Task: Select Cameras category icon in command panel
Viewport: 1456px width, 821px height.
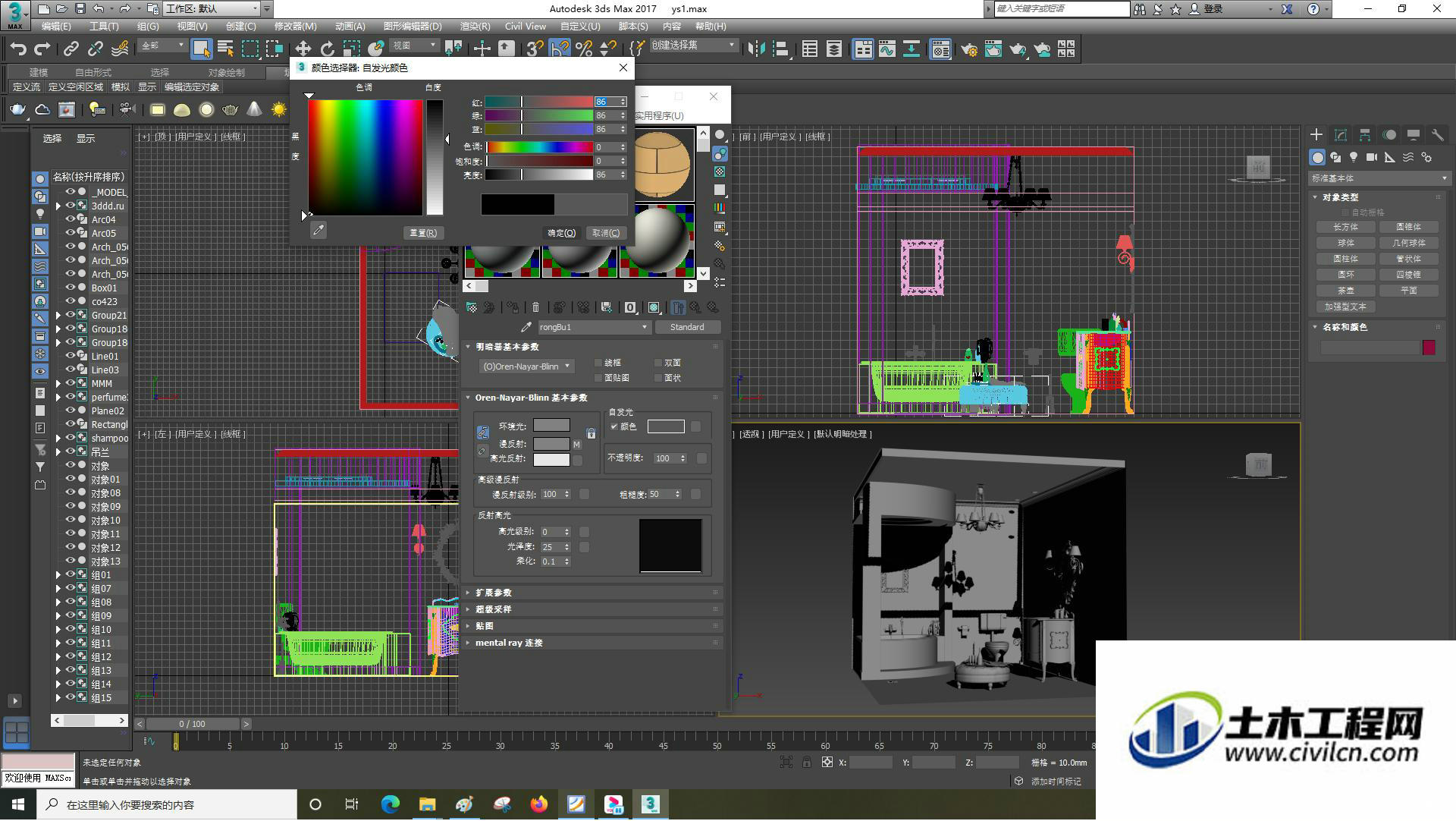Action: click(1372, 157)
